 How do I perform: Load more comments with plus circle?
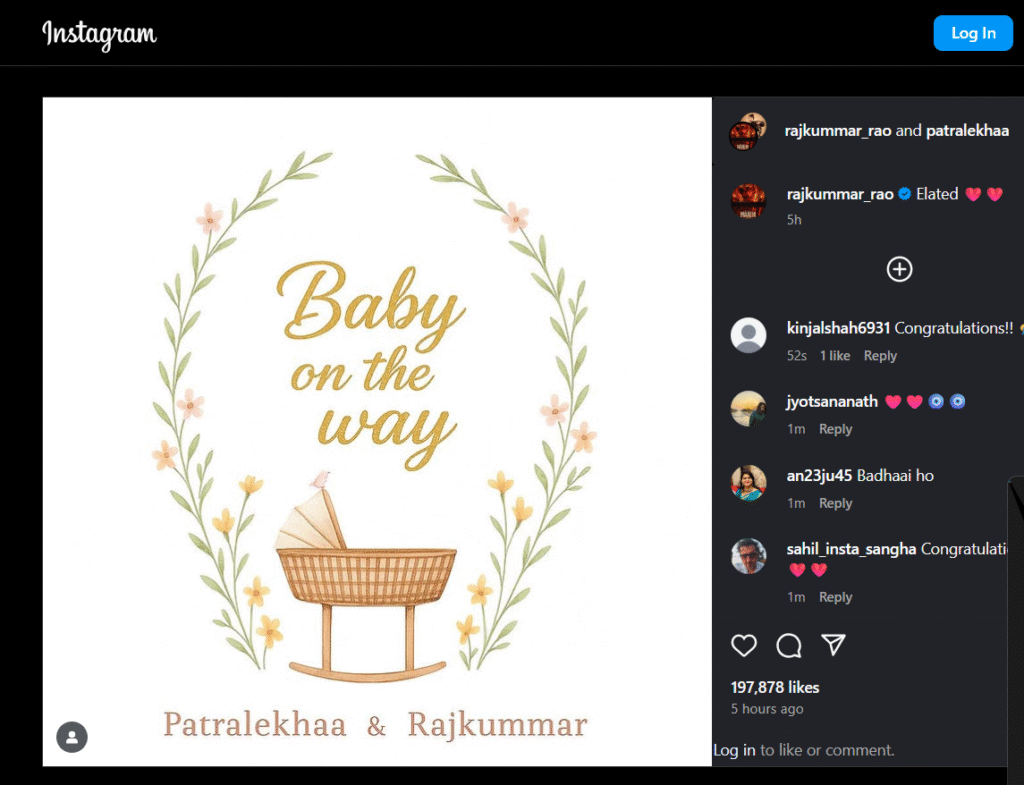pyautogui.click(x=899, y=269)
